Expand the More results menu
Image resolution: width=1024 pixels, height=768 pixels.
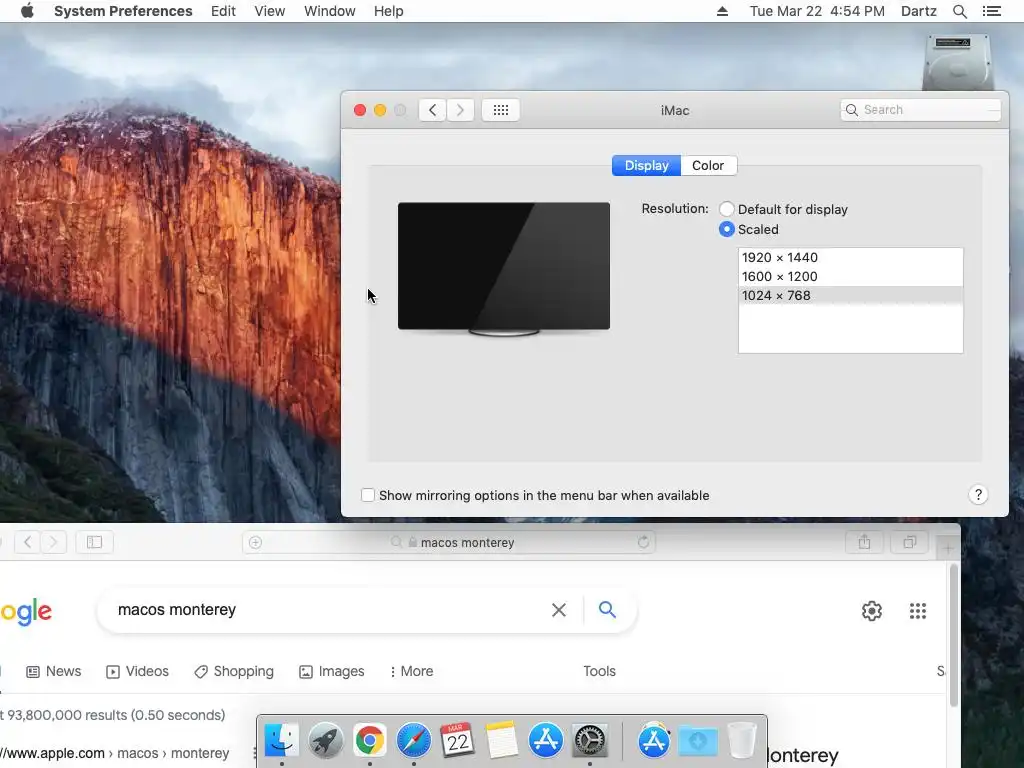point(411,671)
